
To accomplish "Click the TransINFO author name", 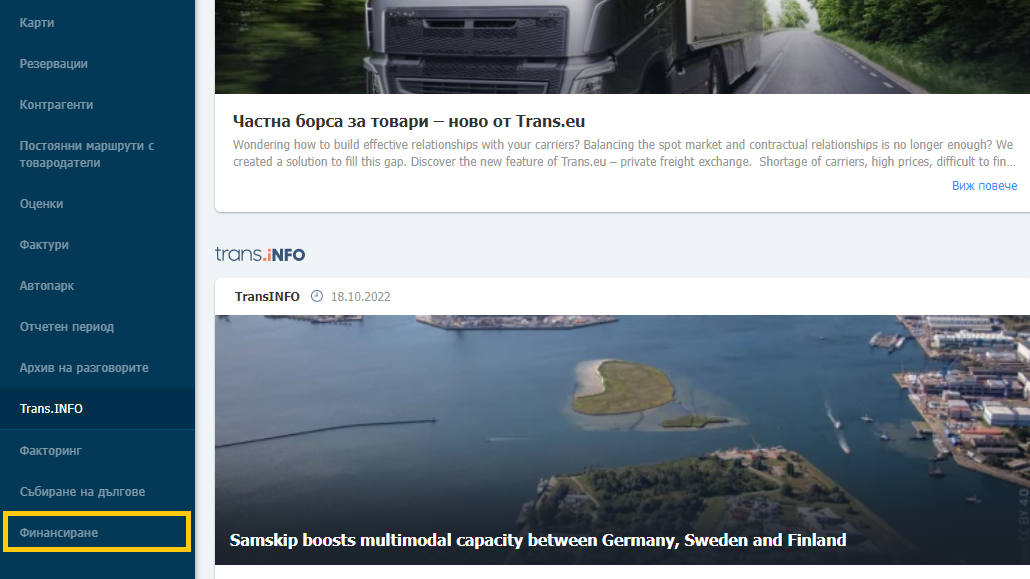I will [267, 296].
